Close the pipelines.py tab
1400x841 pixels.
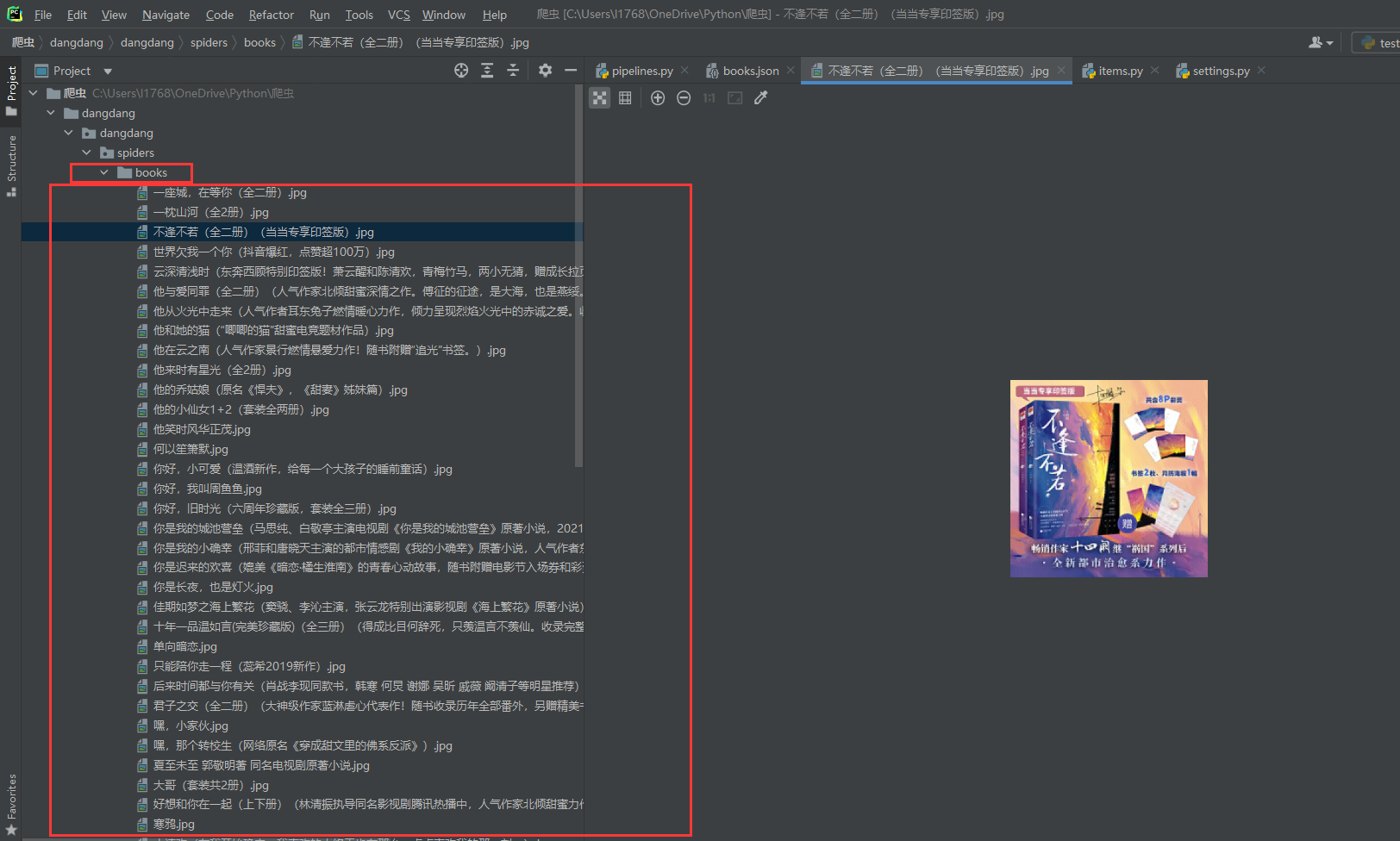pyautogui.click(x=684, y=71)
